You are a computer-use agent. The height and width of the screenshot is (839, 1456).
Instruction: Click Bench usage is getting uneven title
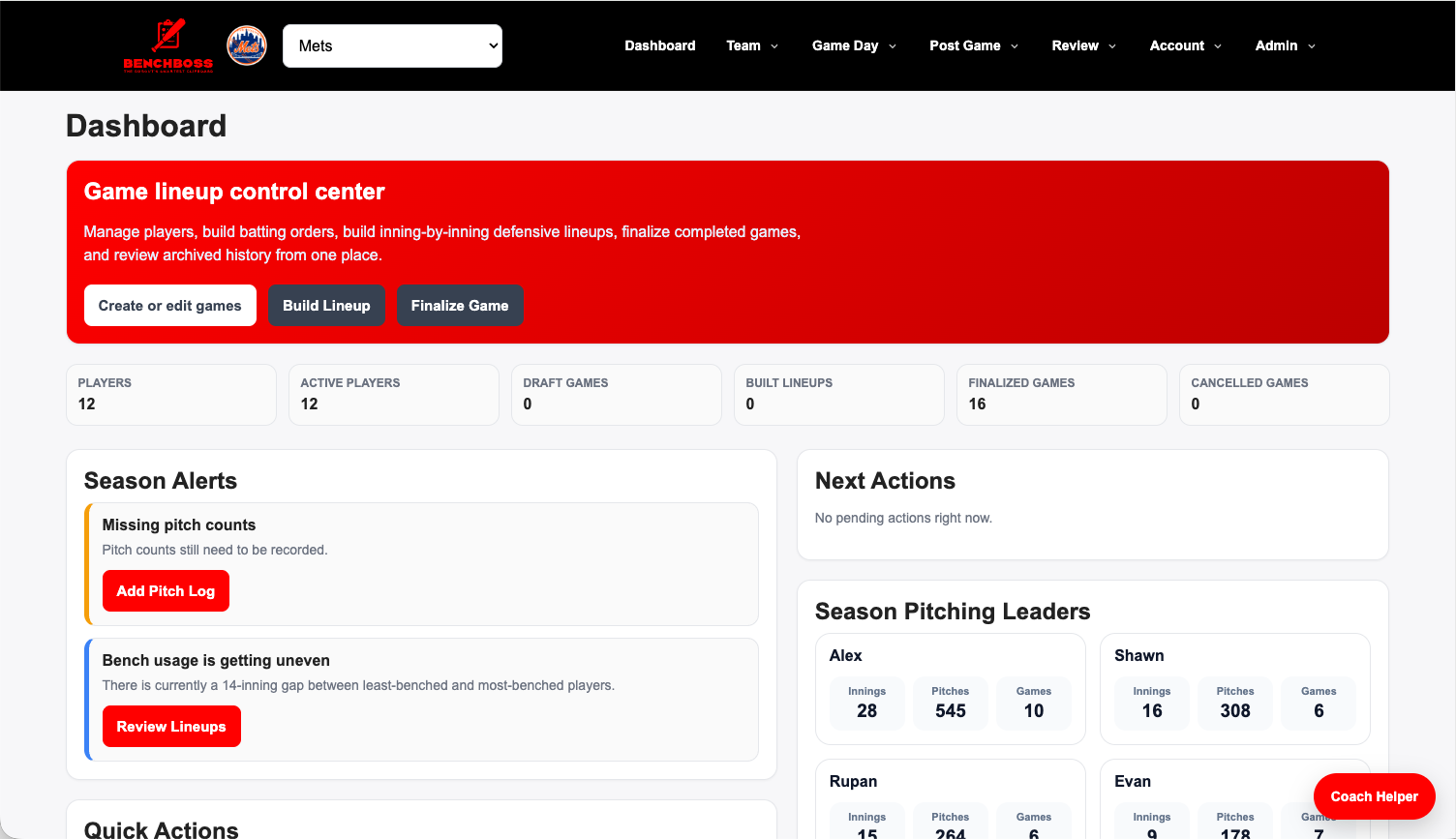(x=216, y=660)
